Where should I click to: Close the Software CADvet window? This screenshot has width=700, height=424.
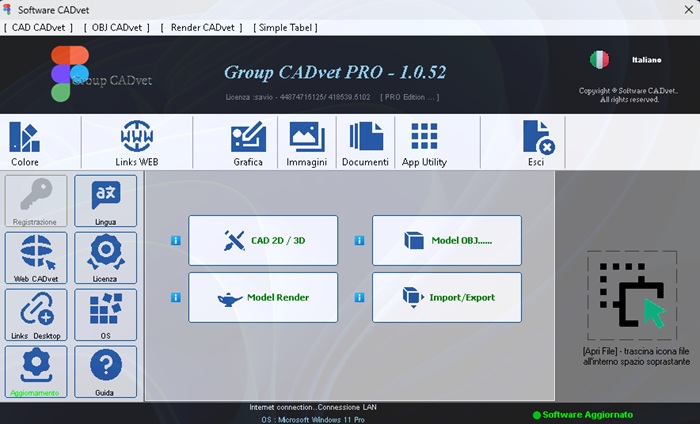point(689,9)
